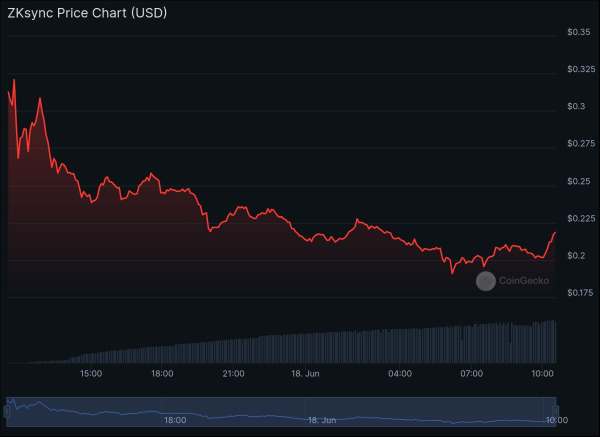Click the $0.2 price axis label
This screenshot has height=437, width=600.
tap(576, 256)
